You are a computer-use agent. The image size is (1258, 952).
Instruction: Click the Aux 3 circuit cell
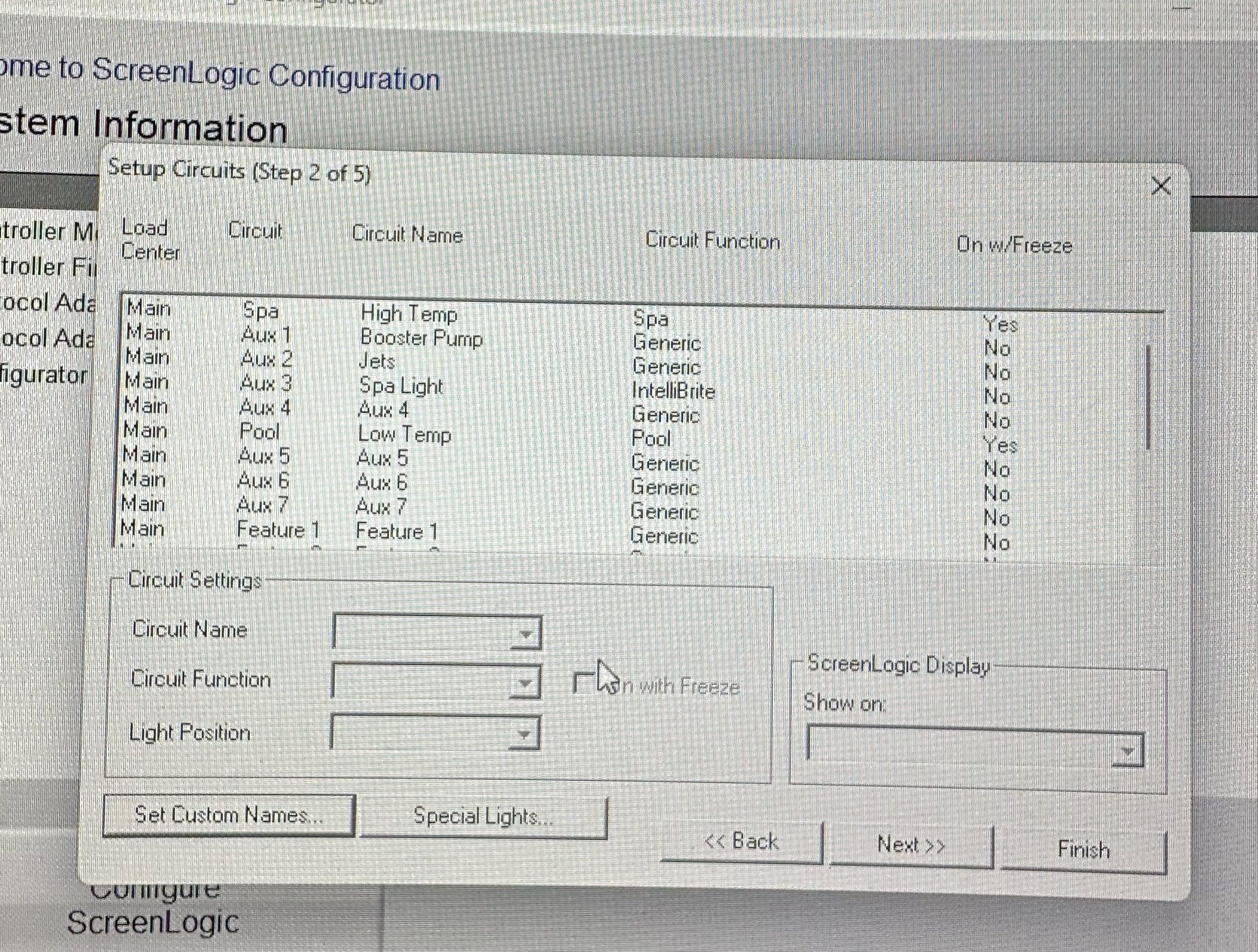click(266, 383)
